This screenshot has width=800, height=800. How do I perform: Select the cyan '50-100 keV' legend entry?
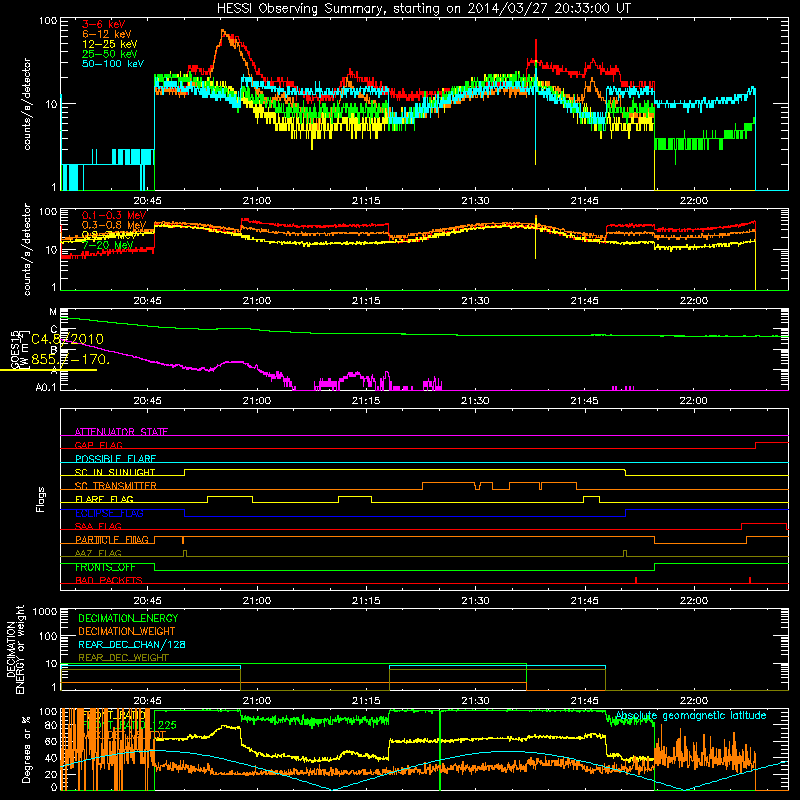pyautogui.click(x=113, y=64)
